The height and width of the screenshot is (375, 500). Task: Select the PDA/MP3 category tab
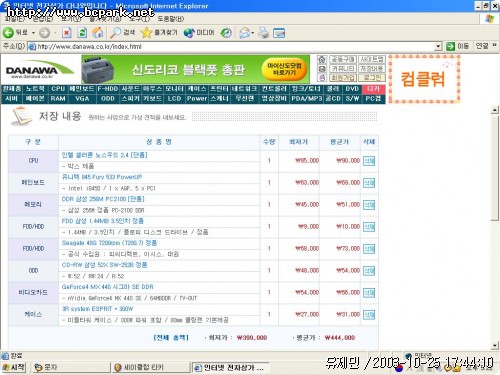tap(306, 99)
